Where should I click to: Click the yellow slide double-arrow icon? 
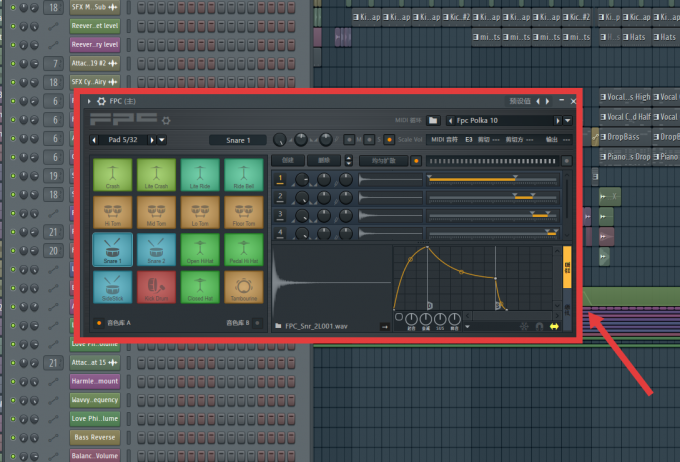pos(554,326)
